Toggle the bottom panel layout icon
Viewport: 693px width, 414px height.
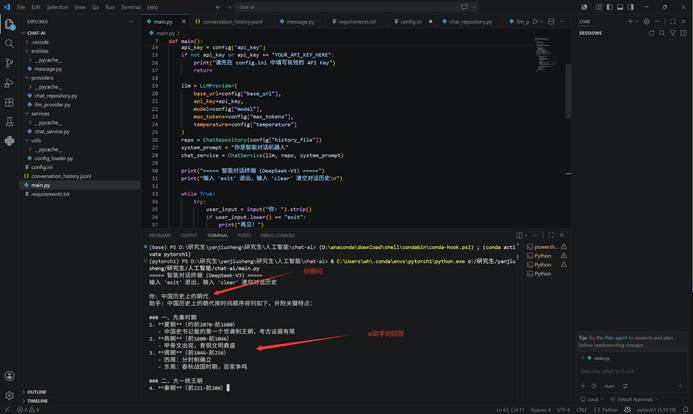[x=620, y=7]
